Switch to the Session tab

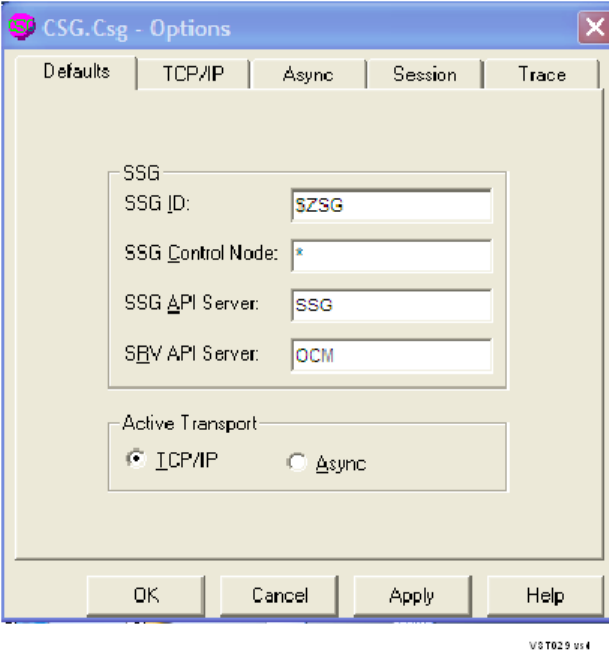coord(425,74)
